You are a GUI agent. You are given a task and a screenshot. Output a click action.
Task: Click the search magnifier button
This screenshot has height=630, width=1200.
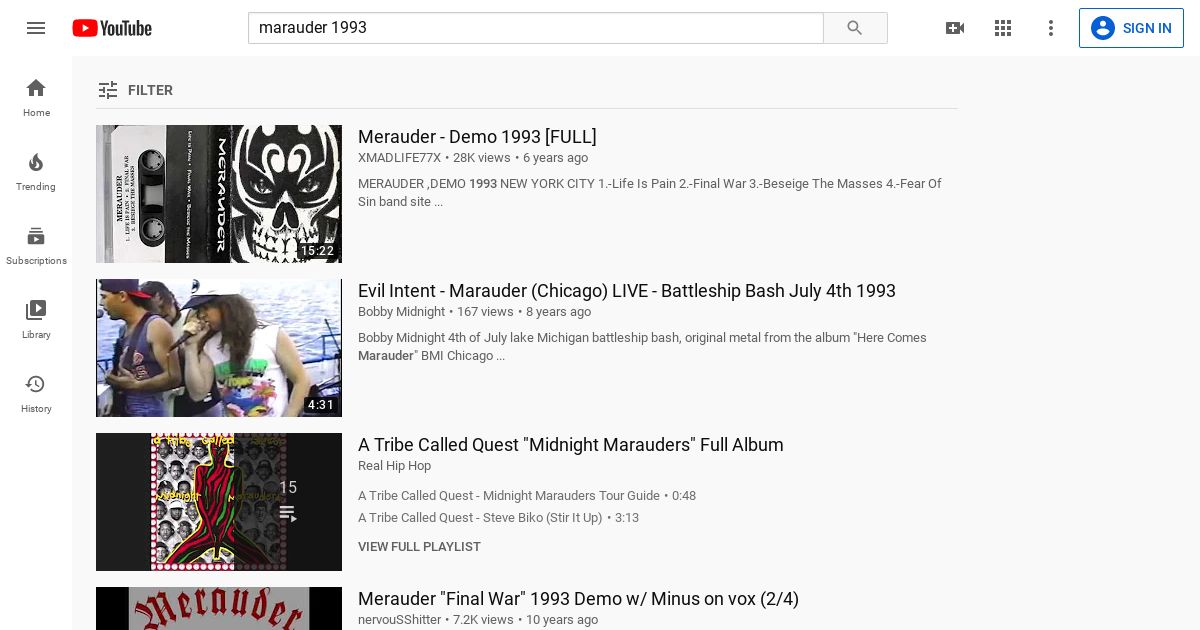pyautogui.click(x=855, y=28)
